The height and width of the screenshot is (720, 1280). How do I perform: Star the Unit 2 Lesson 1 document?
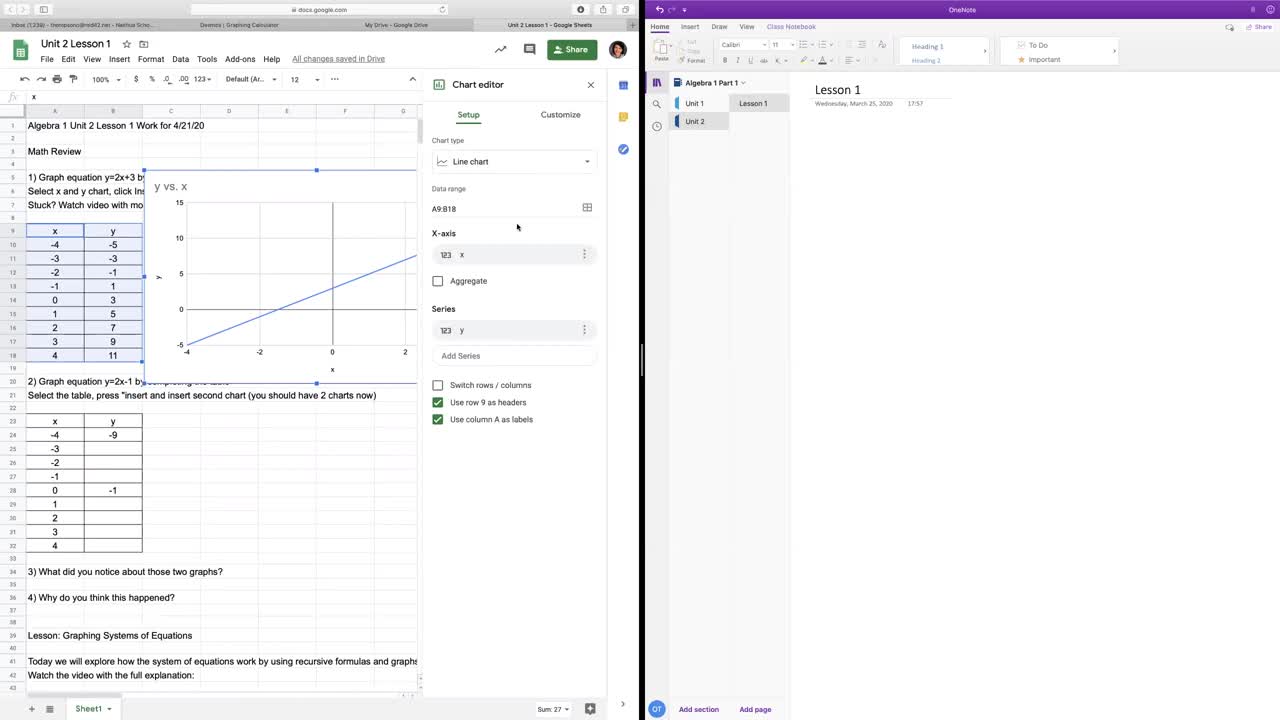pyautogui.click(x=126, y=44)
